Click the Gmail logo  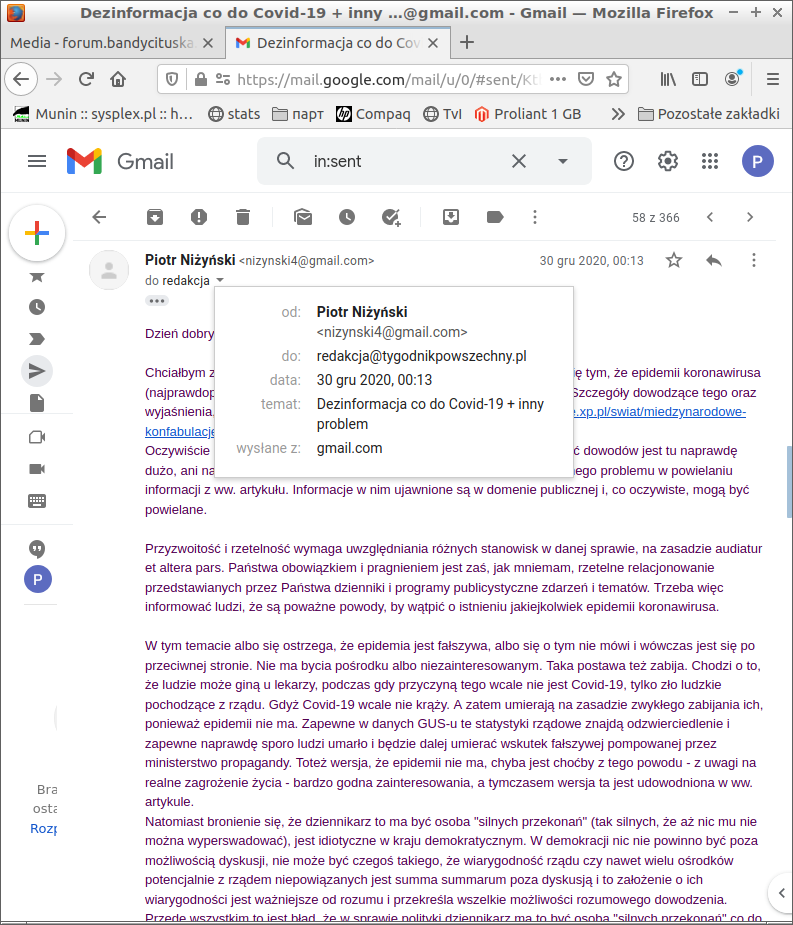120,161
